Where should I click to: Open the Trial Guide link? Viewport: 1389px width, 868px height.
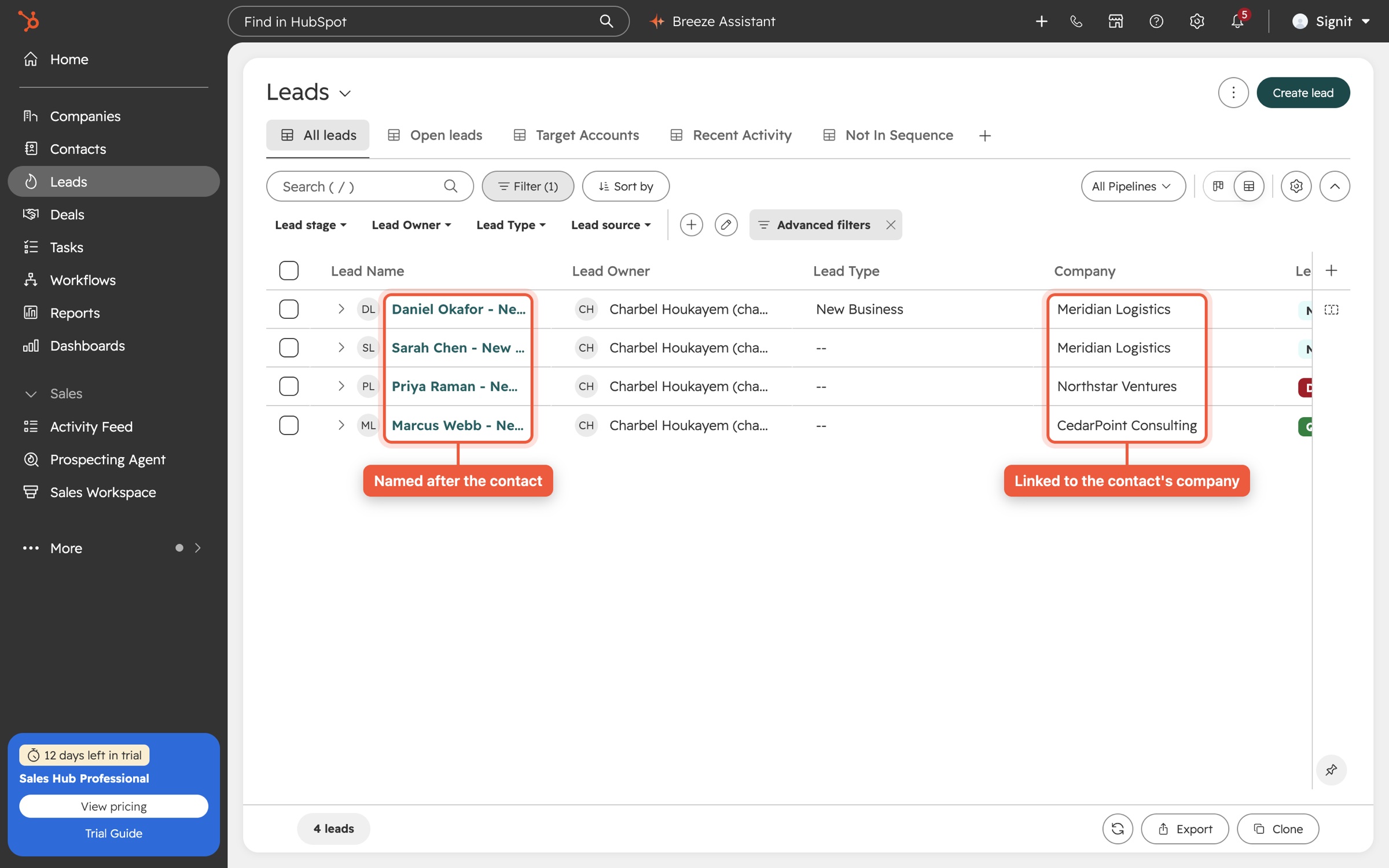(x=114, y=833)
